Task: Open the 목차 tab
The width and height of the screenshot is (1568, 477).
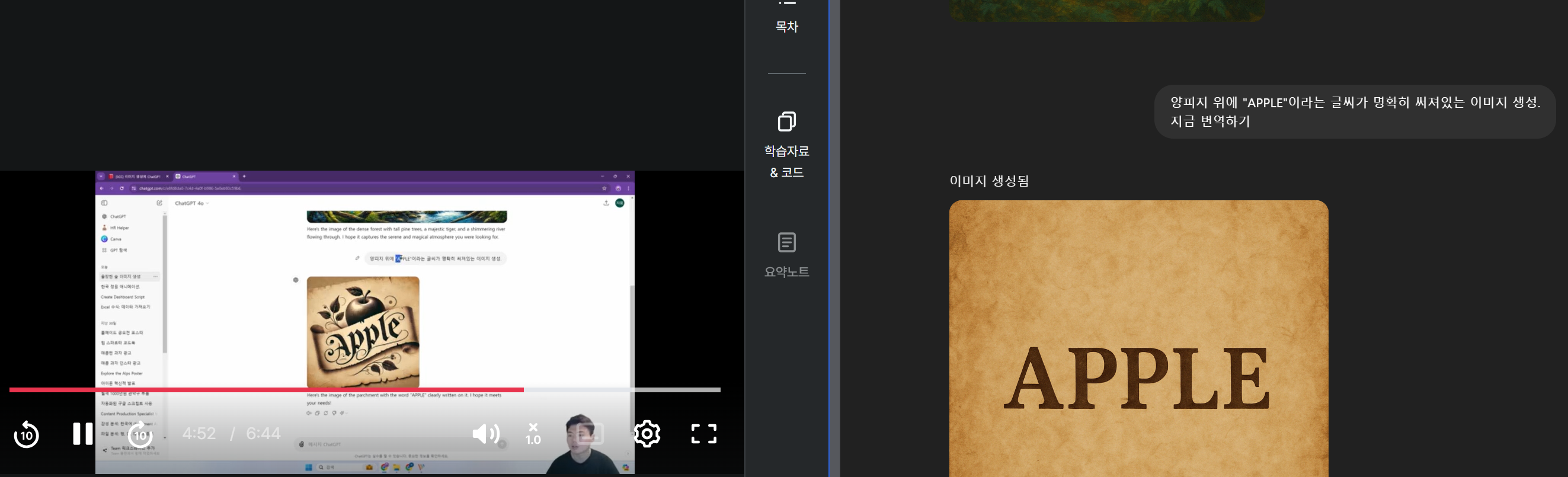Action: pos(786,18)
